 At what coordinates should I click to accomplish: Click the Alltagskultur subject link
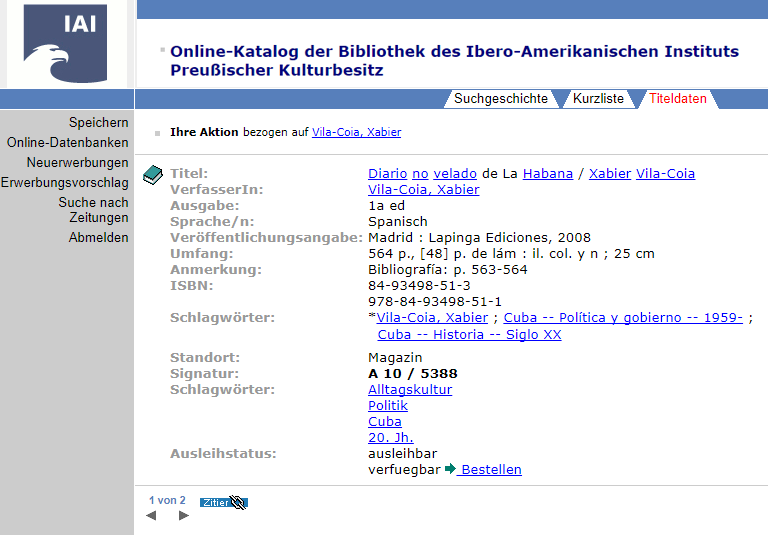point(410,389)
